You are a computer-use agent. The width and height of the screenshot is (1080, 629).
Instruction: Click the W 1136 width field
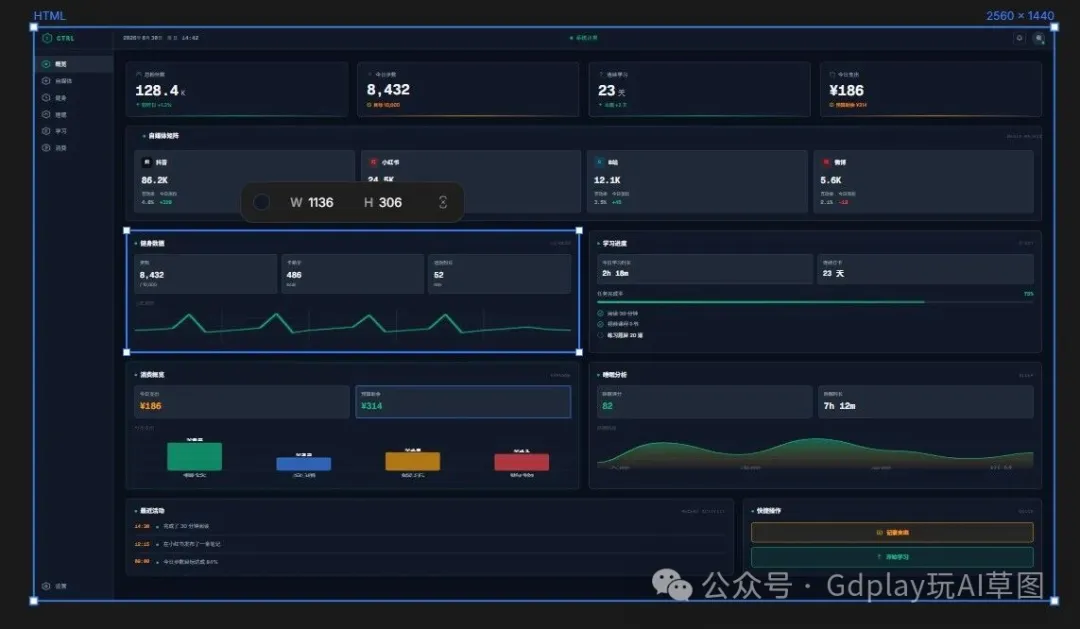312,202
